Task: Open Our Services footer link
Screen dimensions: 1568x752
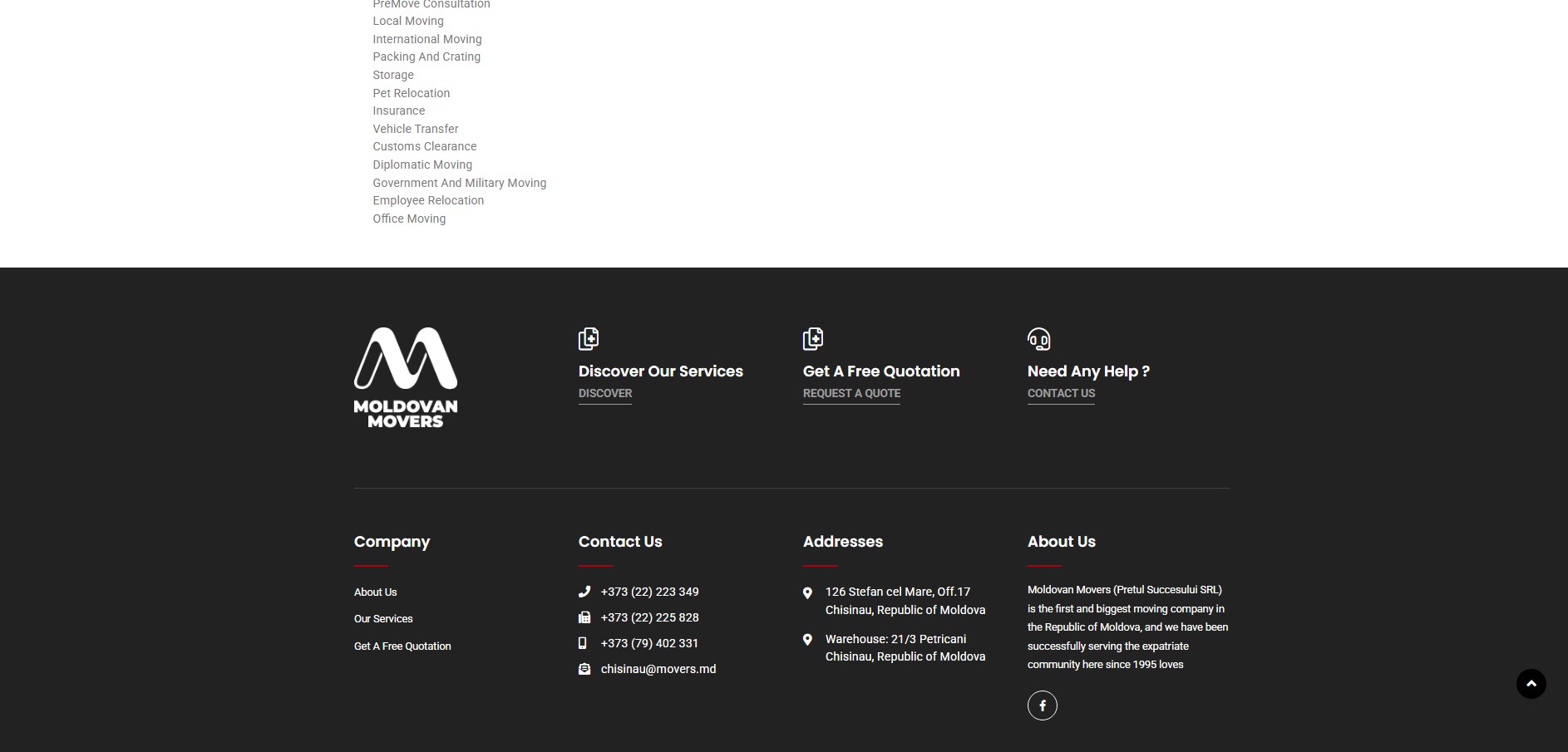Action: pyautogui.click(x=383, y=619)
